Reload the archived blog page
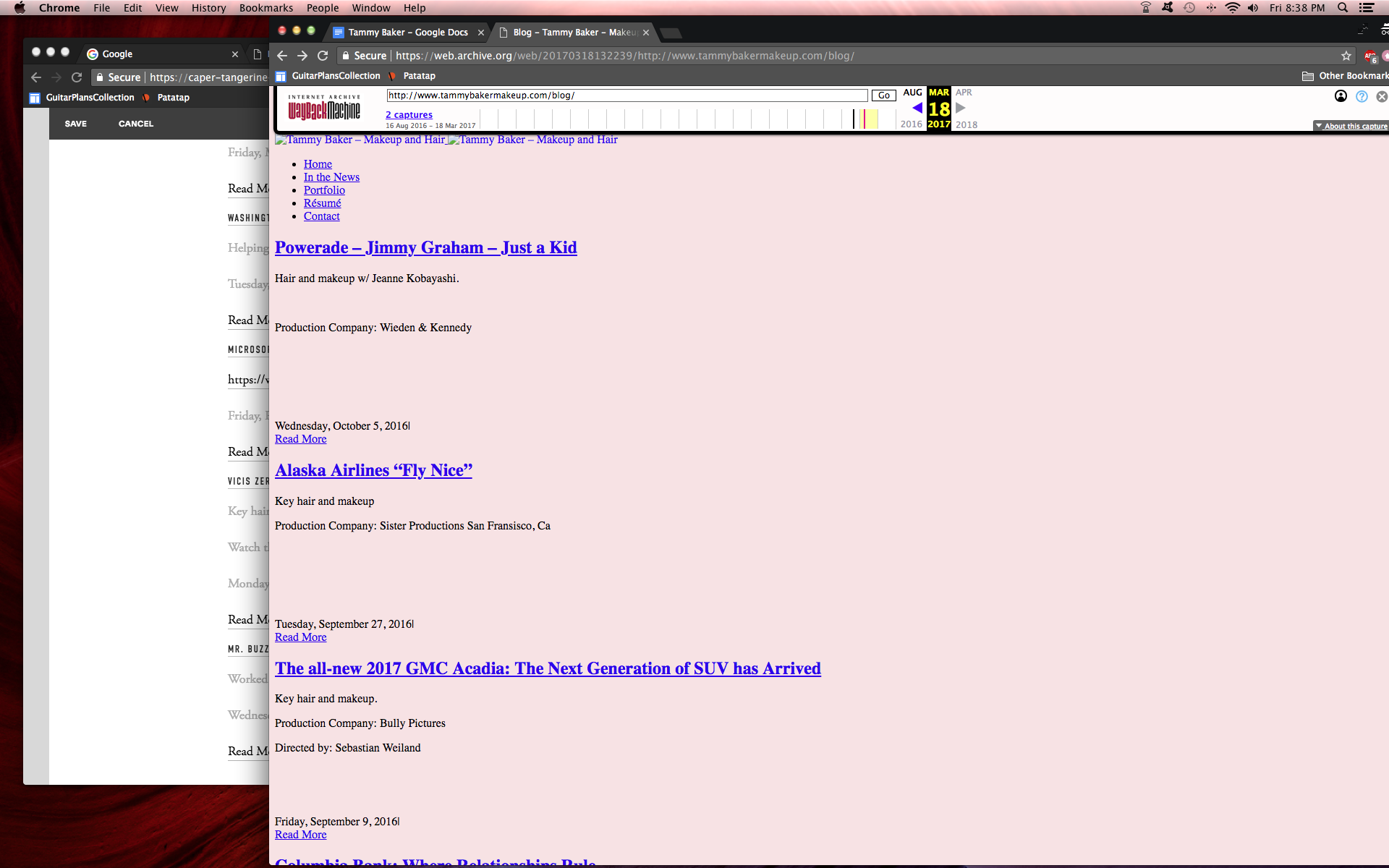This screenshot has width=1389, height=868. click(323, 56)
